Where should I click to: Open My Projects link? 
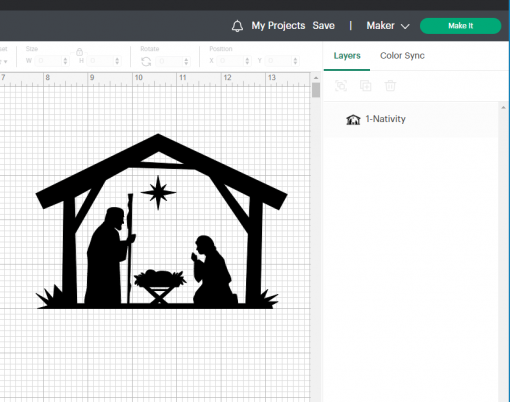point(278,26)
